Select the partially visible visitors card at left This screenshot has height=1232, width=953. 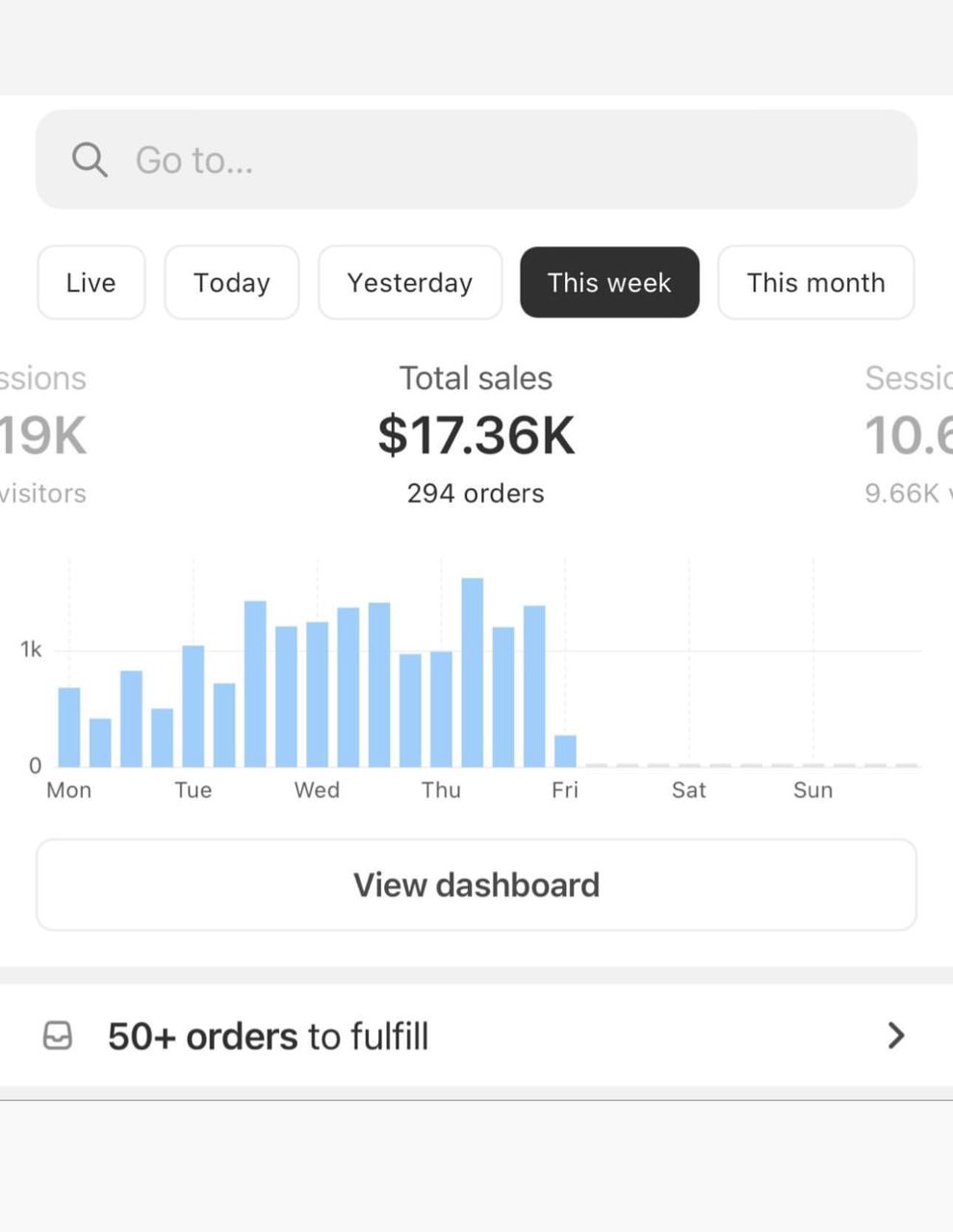click(43, 433)
